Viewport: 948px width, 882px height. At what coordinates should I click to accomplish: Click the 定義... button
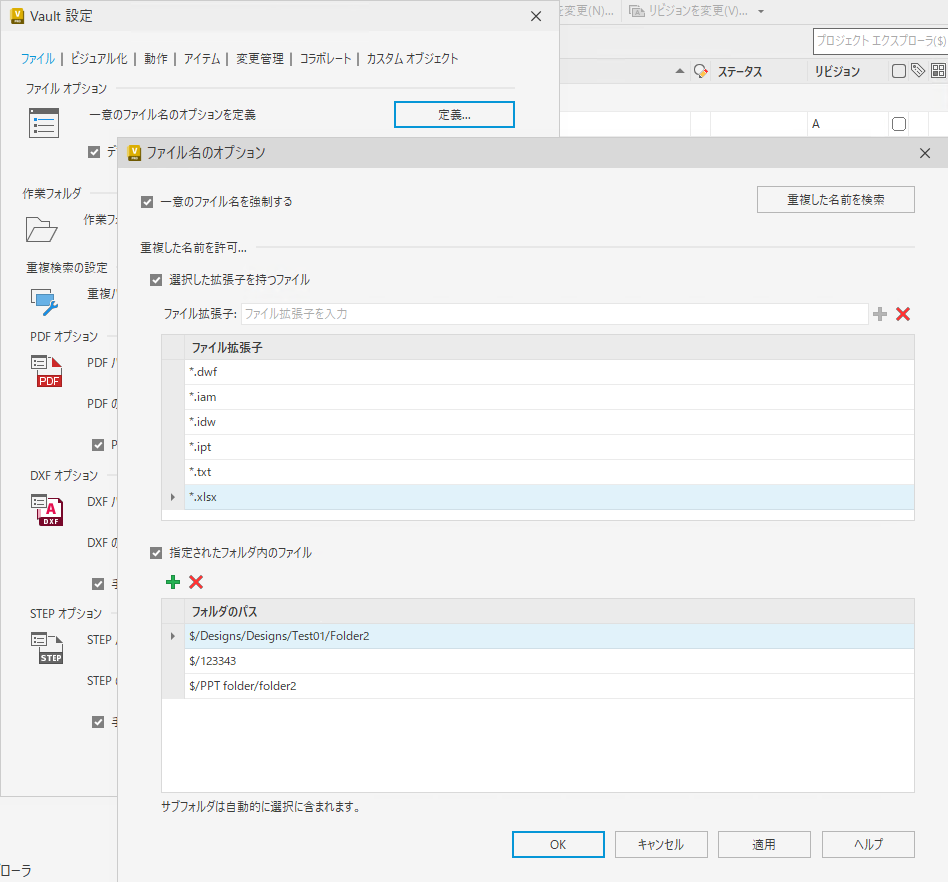(x=454, y=114)
